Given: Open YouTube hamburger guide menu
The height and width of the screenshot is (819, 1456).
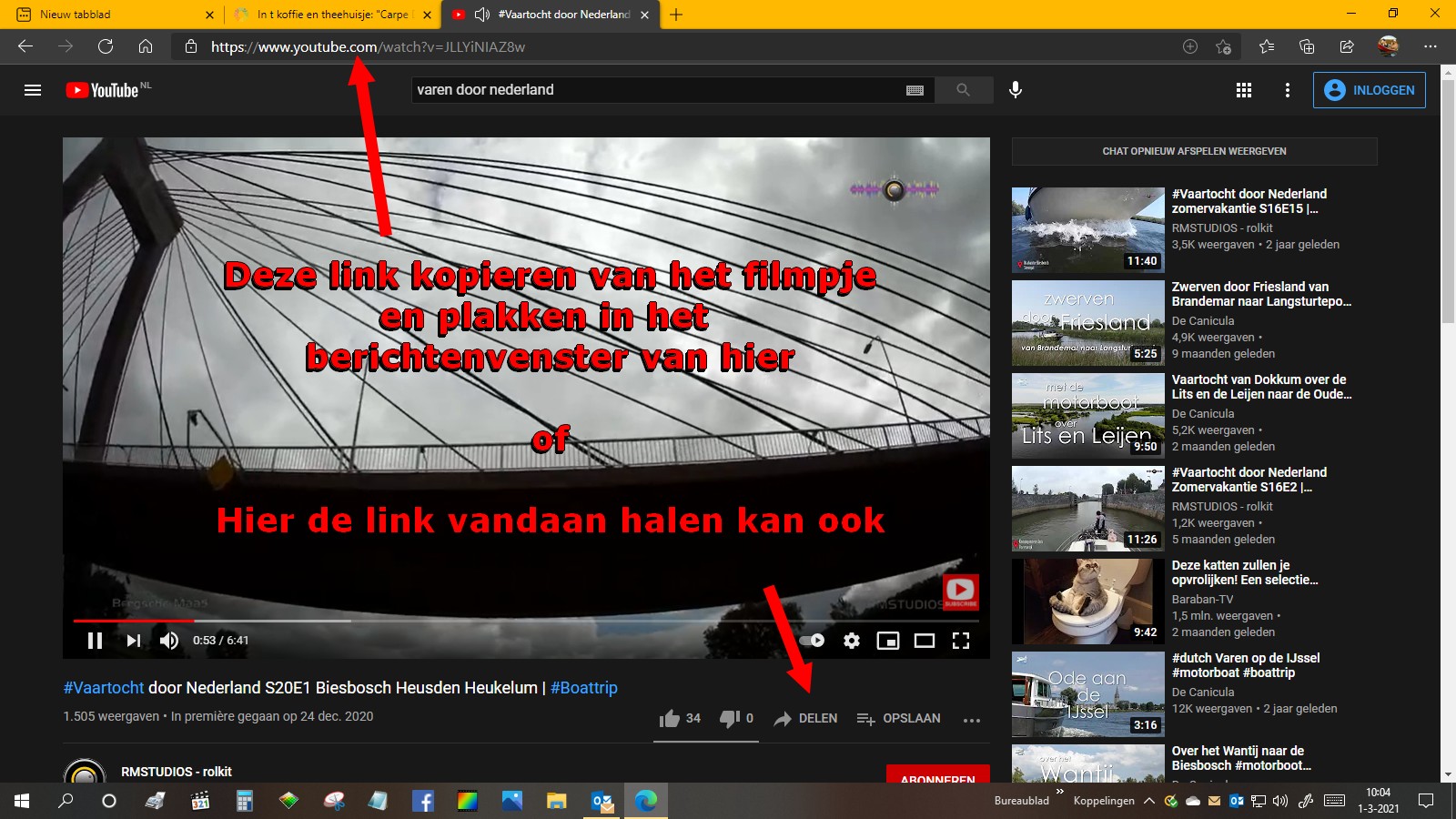Looking at the screenshot, I should [33, 90].
